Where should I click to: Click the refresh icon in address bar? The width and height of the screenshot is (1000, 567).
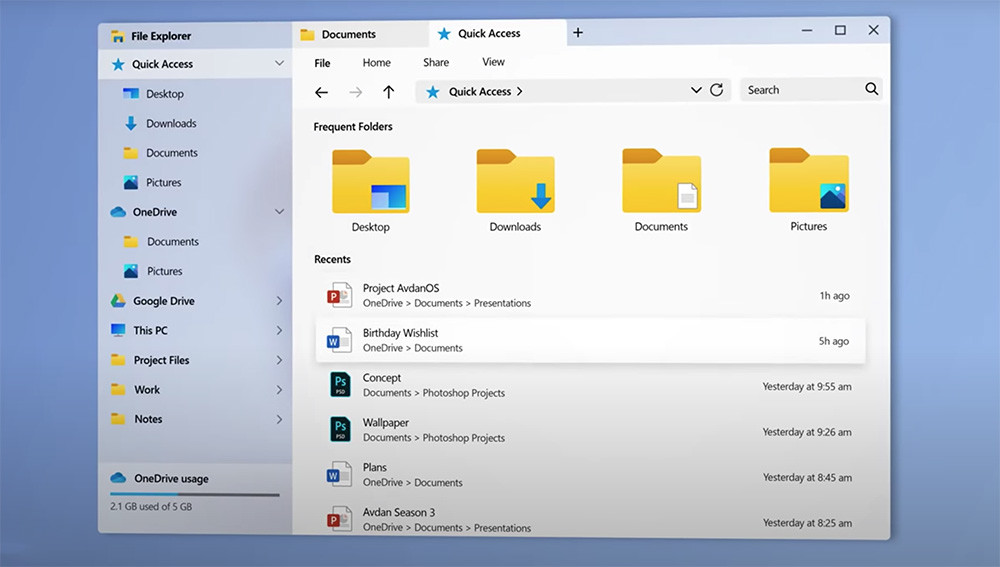tap(716, 90)
